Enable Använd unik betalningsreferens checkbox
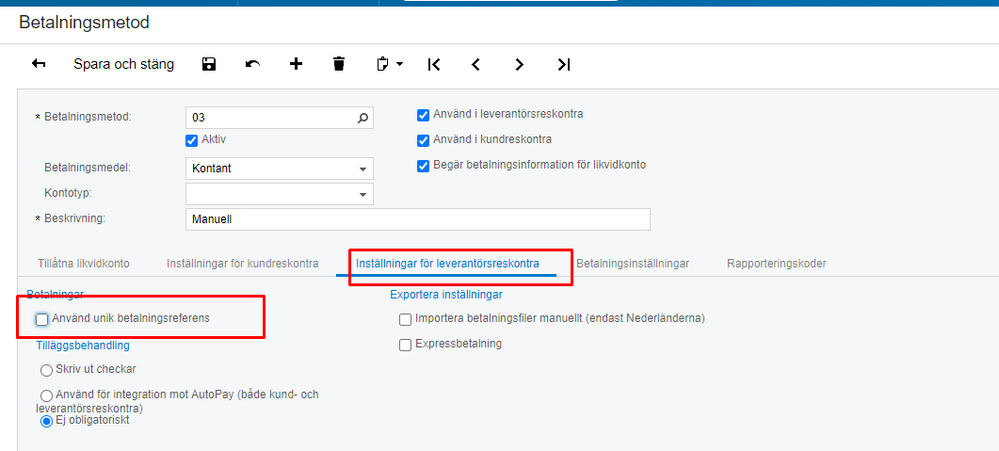This screenshot has height=451, width=999. (x=42, y=319)
